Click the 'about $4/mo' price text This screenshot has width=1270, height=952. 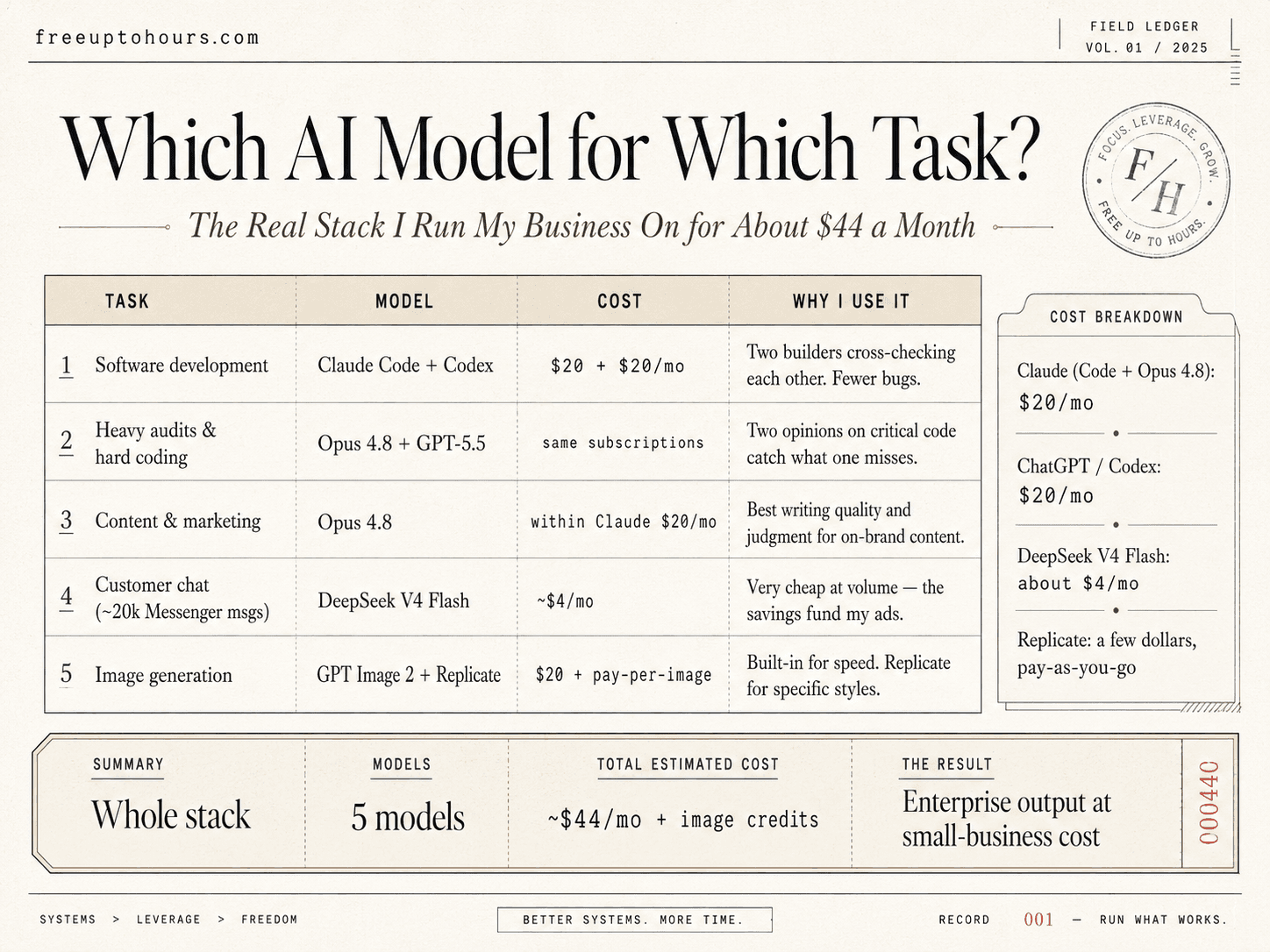pyautogui.click(x=1078, y=584)
